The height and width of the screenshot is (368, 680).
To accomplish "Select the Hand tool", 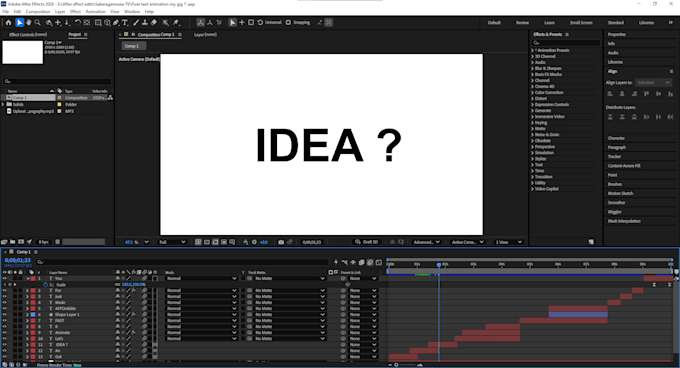I will tap(29, 23).
